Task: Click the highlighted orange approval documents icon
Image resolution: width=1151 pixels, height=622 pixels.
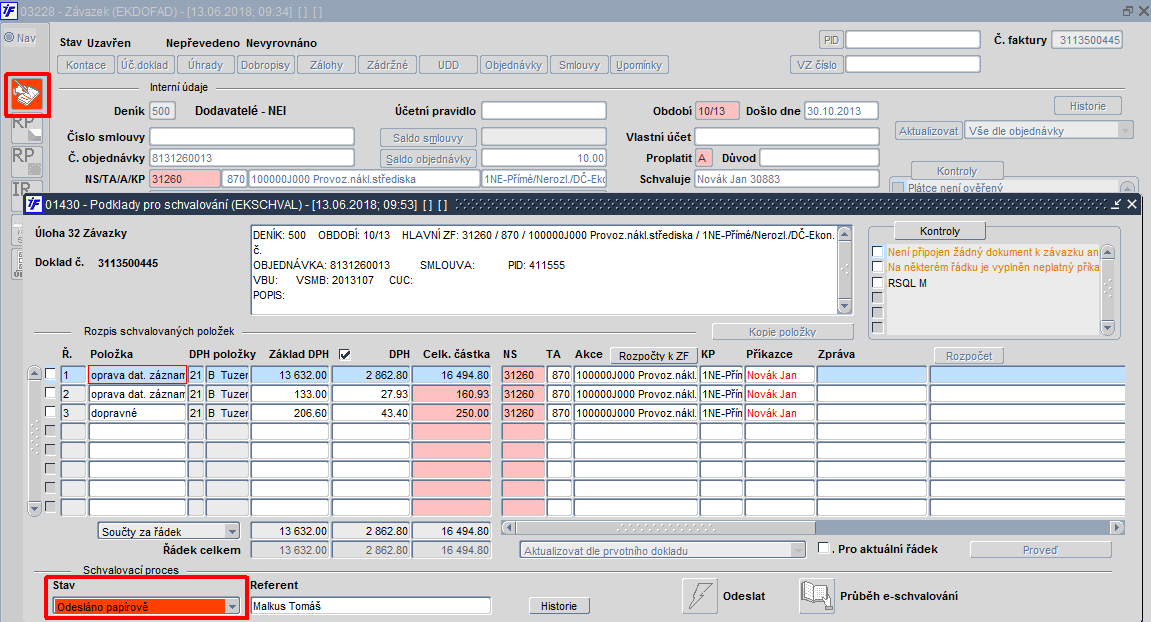Action: (26, 95)
